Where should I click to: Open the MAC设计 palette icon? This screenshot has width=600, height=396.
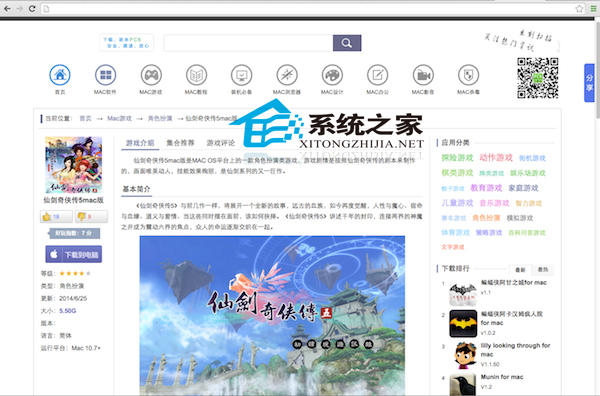click(332, 75)
